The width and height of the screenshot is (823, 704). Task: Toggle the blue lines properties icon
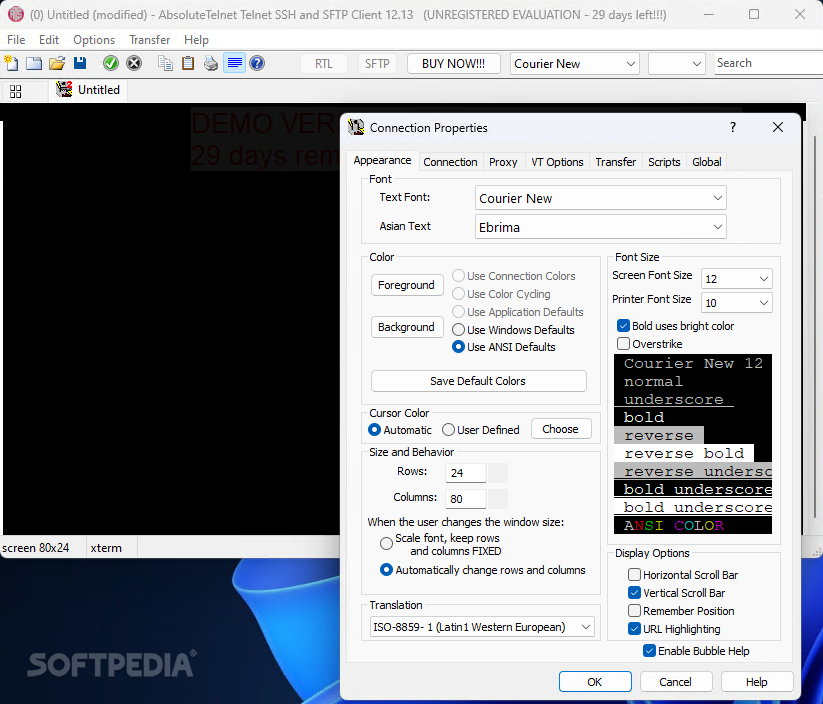234,64
